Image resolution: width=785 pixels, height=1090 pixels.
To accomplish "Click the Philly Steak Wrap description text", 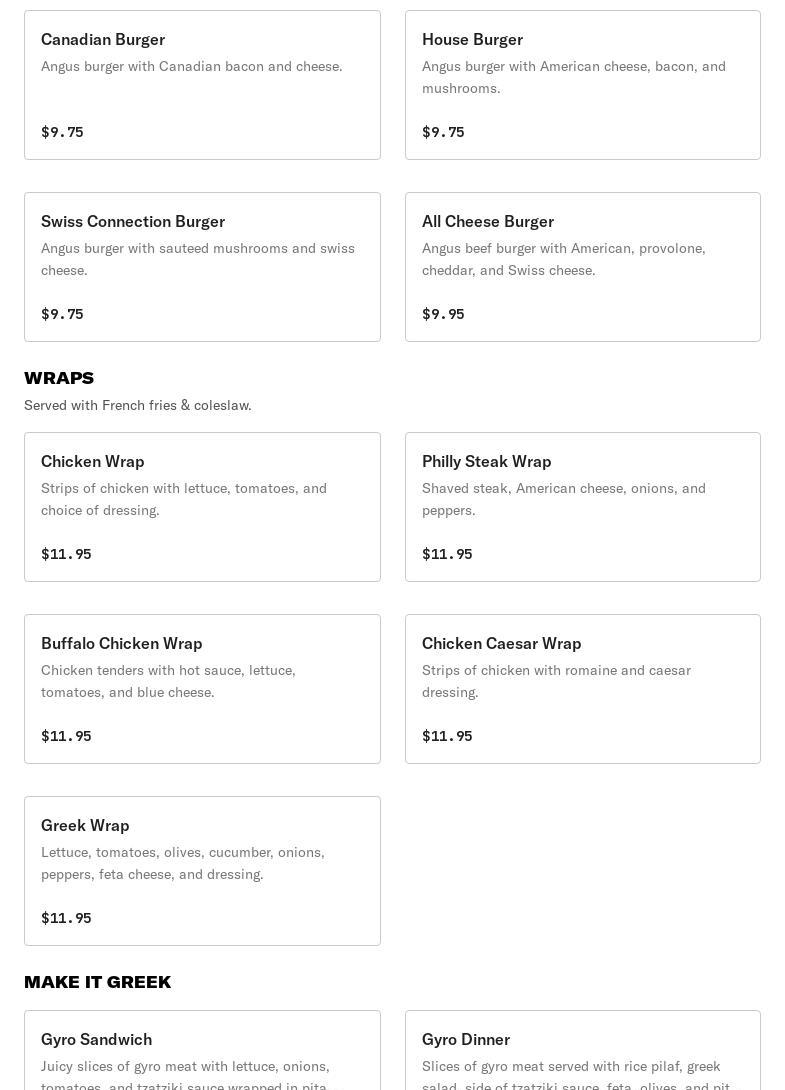I will tap(563, 499).
